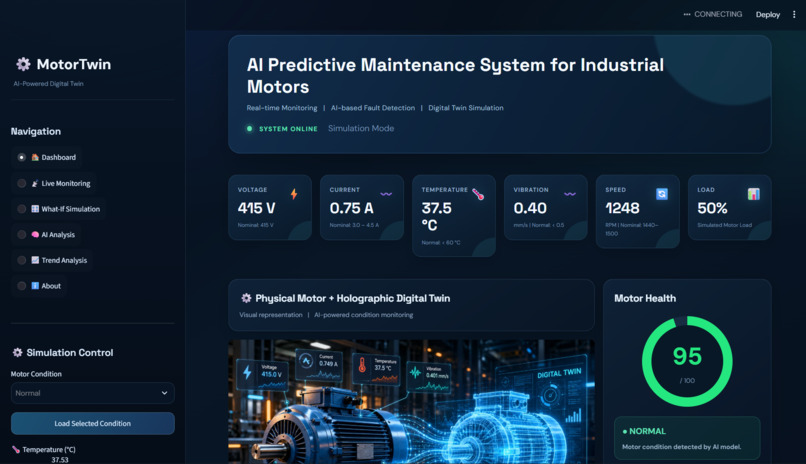
Task: Click the Motor Condition dropdown chevron
Action: (x=164, y=393)
